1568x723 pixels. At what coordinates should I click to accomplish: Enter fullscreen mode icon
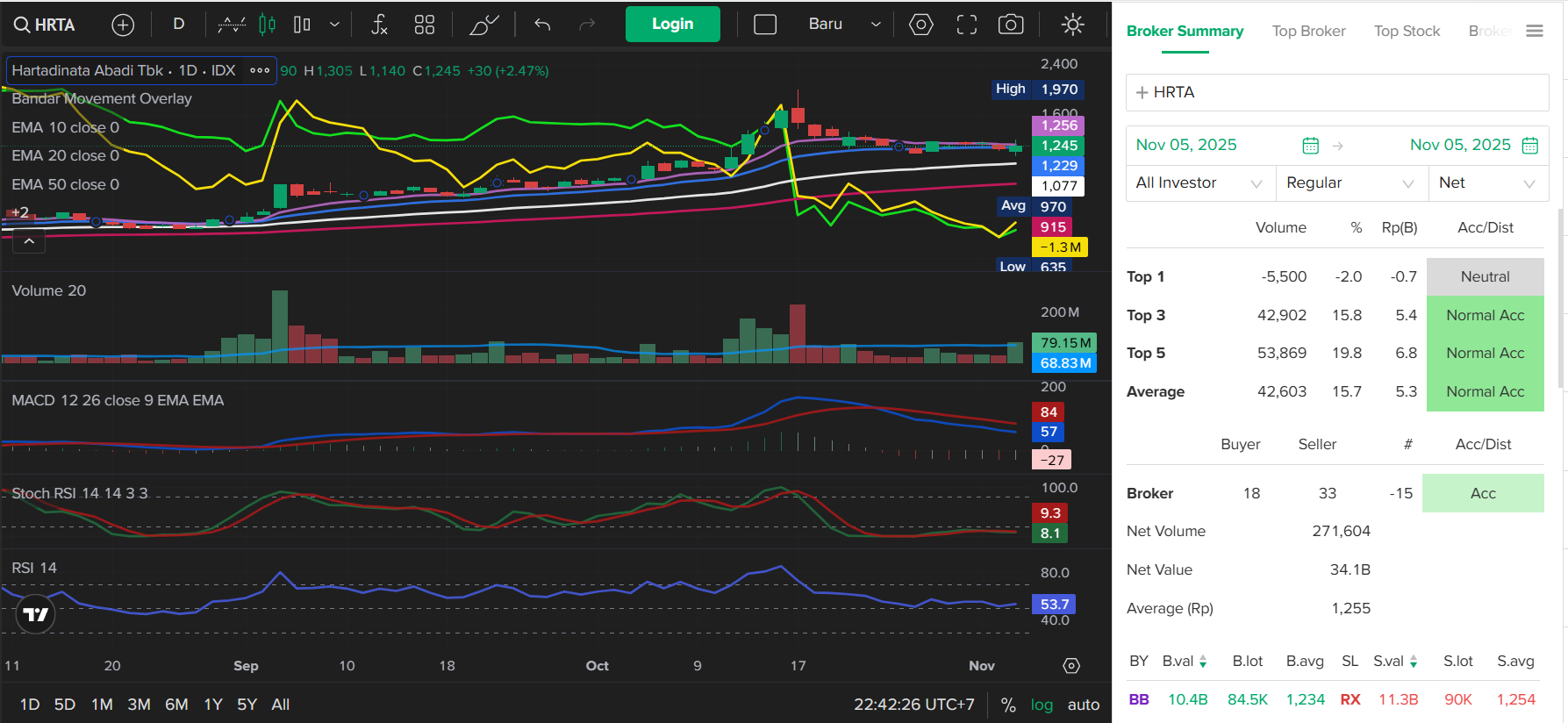click(x=966, y=25)
